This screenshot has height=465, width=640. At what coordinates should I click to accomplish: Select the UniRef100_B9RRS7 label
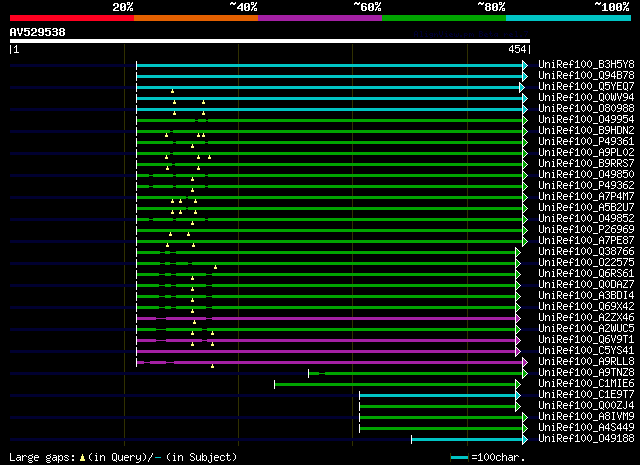pyautogui.click(x=586, y=164)
